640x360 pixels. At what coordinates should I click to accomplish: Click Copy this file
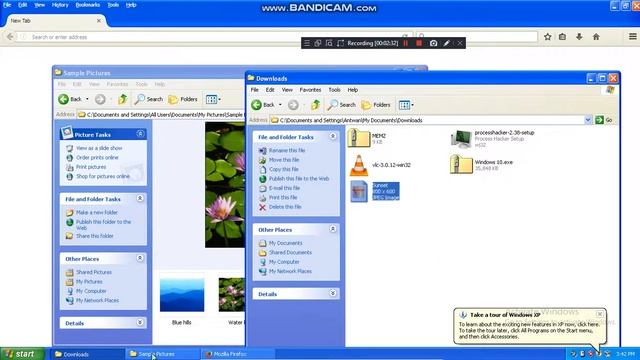click(x=284, y=169)
